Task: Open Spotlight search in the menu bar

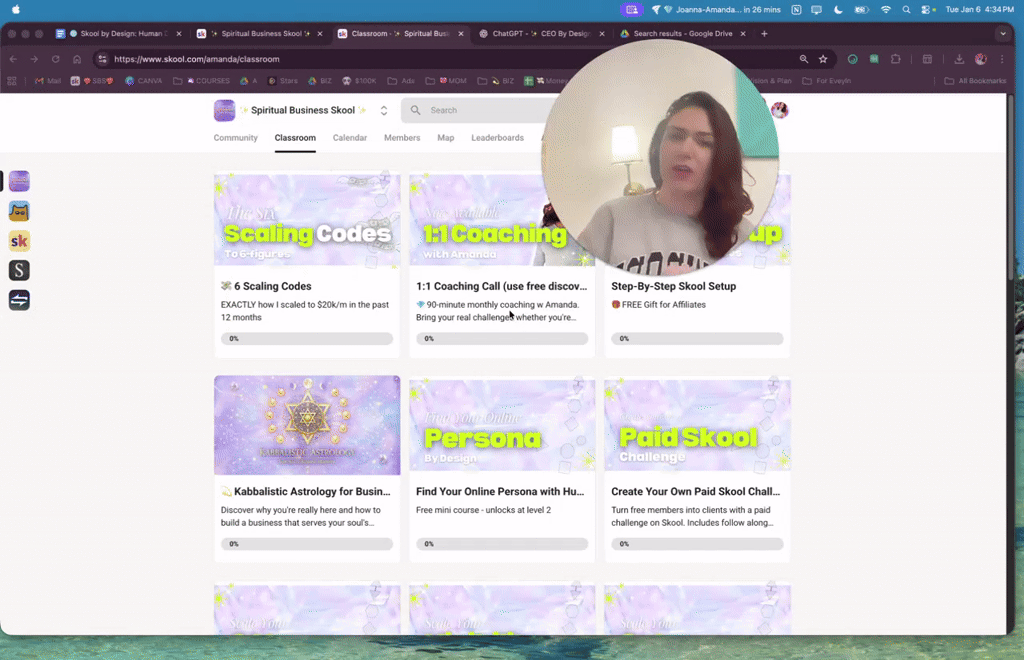Action: point(906,10)
